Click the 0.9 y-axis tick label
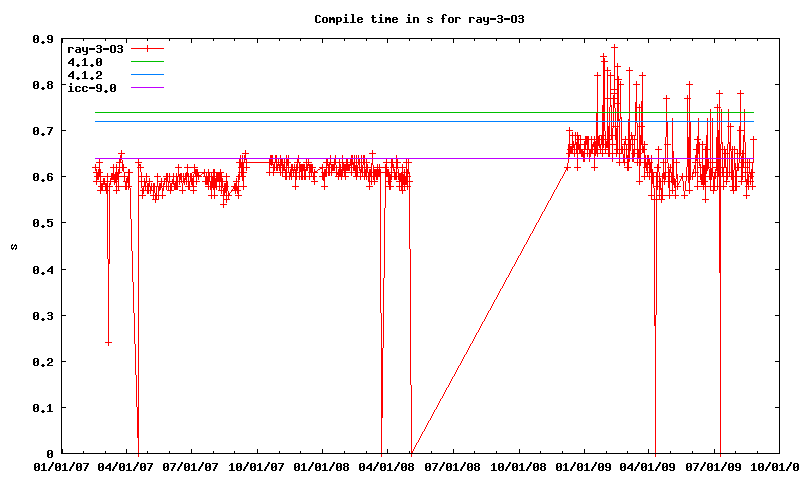Image resolution: width=800 pixels, height=480 pixels. pyautogui.click(x=43, y=39)
